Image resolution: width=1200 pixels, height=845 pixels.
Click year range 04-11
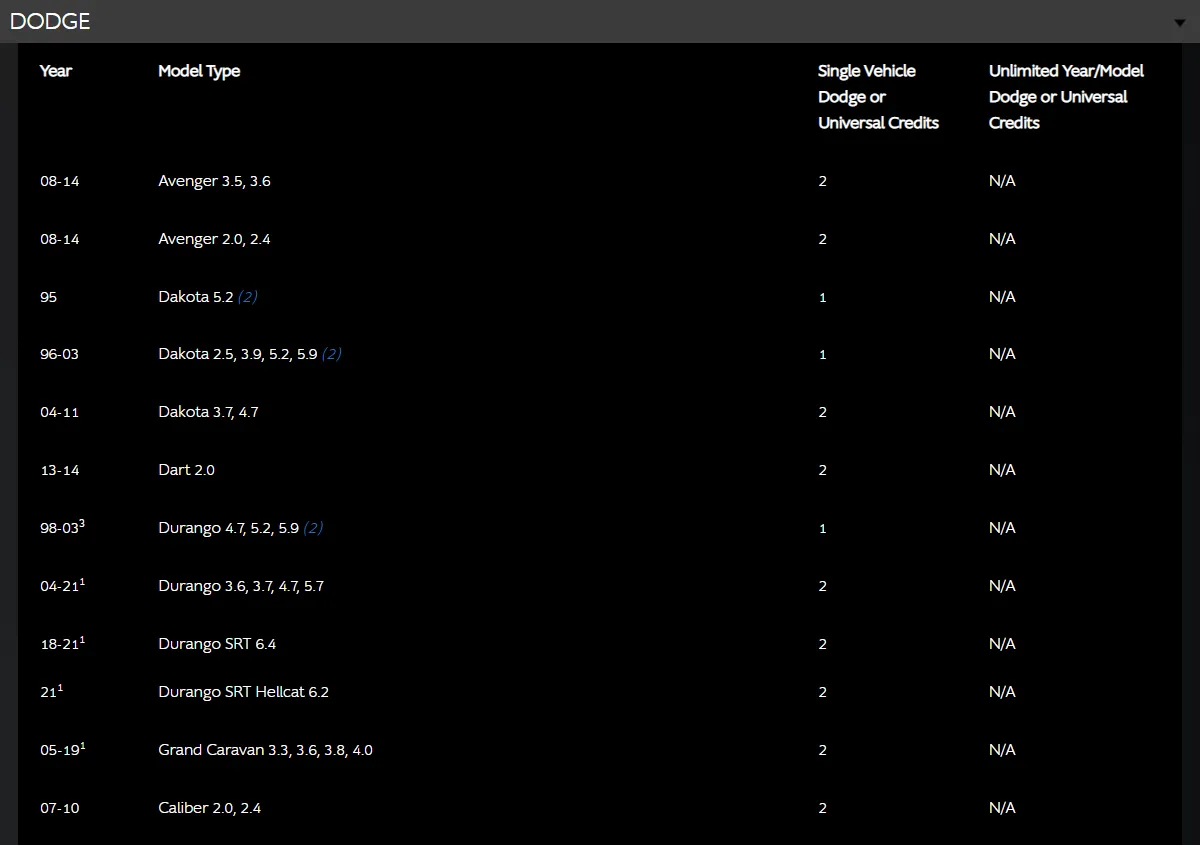pyautogui.click(x=59, y=412)
